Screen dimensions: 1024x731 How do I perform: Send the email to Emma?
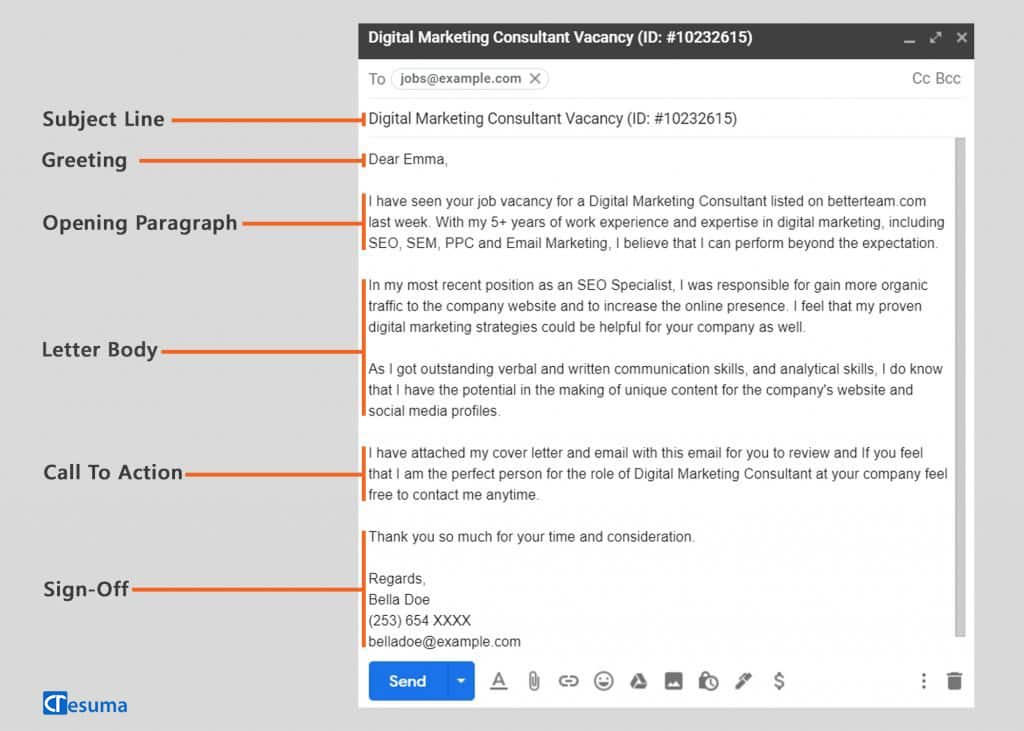click(407, 681)
